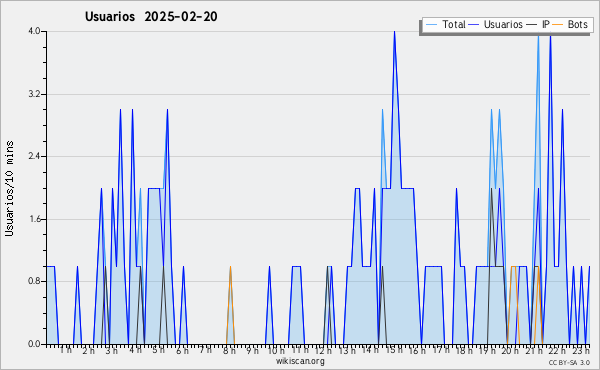
Task: Click the y-axis value 3.2
Action: click(34, 94)
